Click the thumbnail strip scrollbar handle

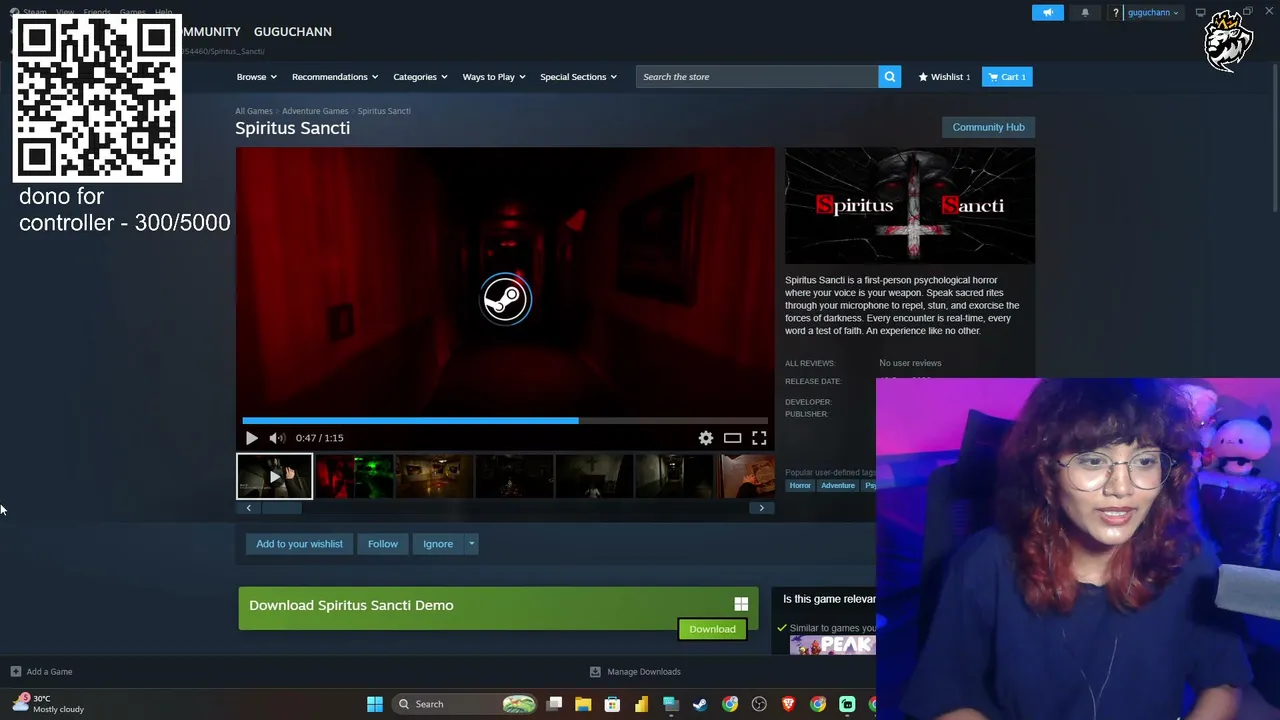[x=281, y=508]
